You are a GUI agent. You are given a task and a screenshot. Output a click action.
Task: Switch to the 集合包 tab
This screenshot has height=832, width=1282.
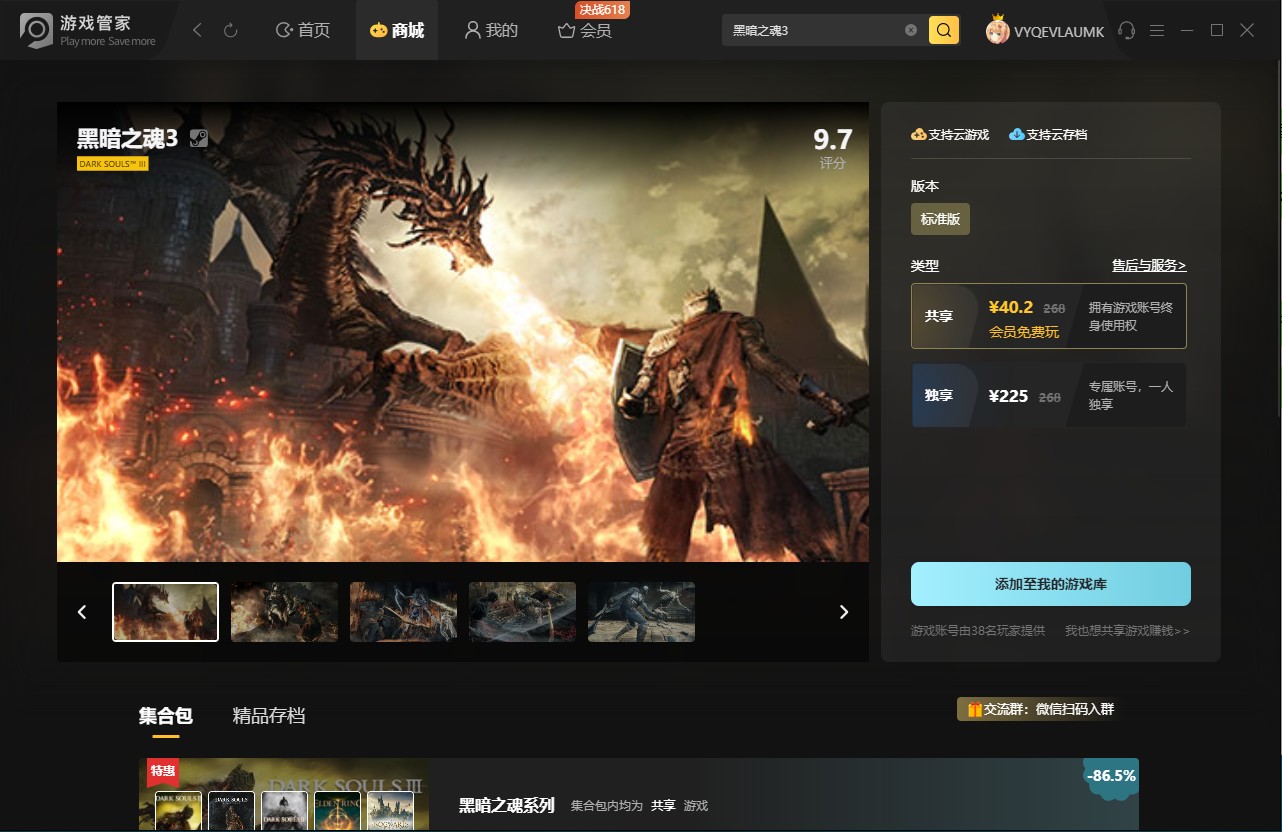[165, 716]
